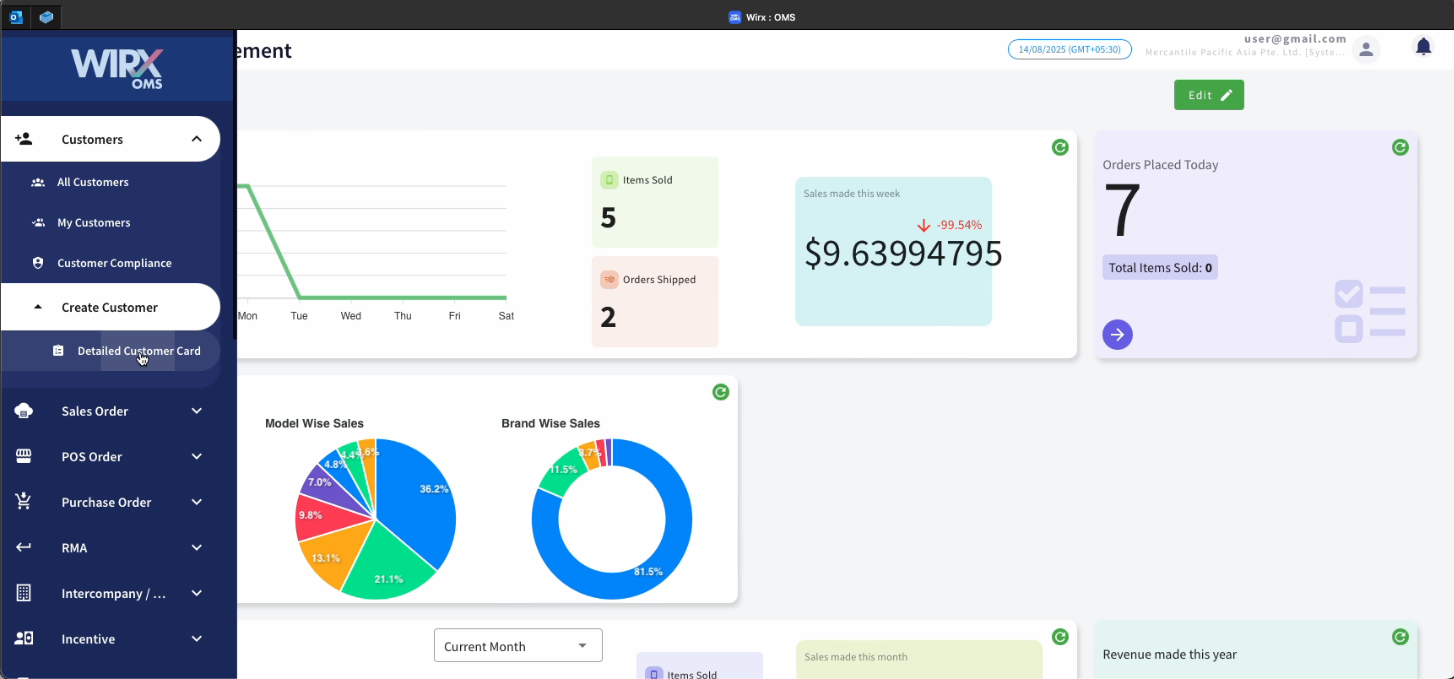
Task: Click the date and timezone badge
Action: [x=1069, y=49]
